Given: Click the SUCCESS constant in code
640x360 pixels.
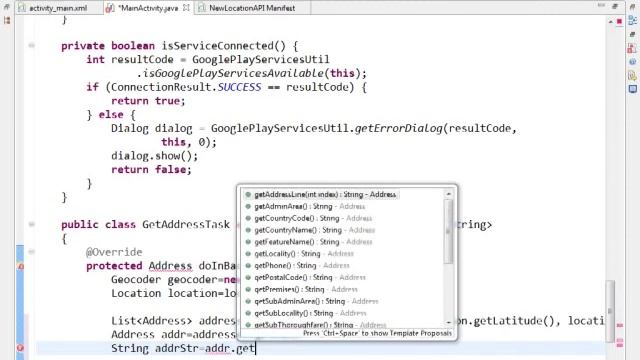Looking at the screenshot, I should click(239, 87).
